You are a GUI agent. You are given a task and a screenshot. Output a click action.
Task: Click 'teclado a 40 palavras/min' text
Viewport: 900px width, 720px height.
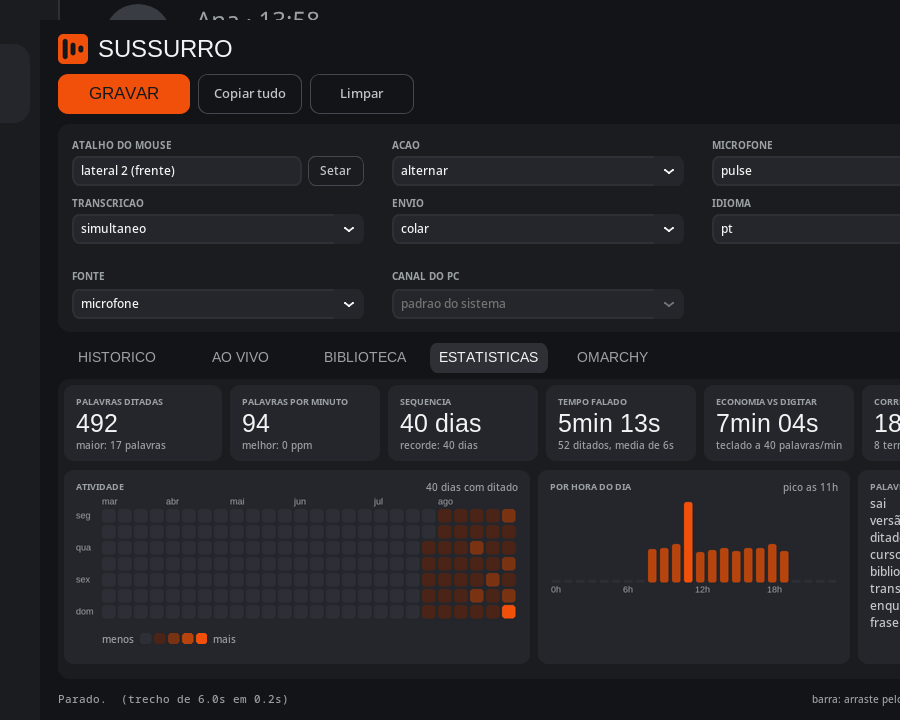tap(779, 446)
